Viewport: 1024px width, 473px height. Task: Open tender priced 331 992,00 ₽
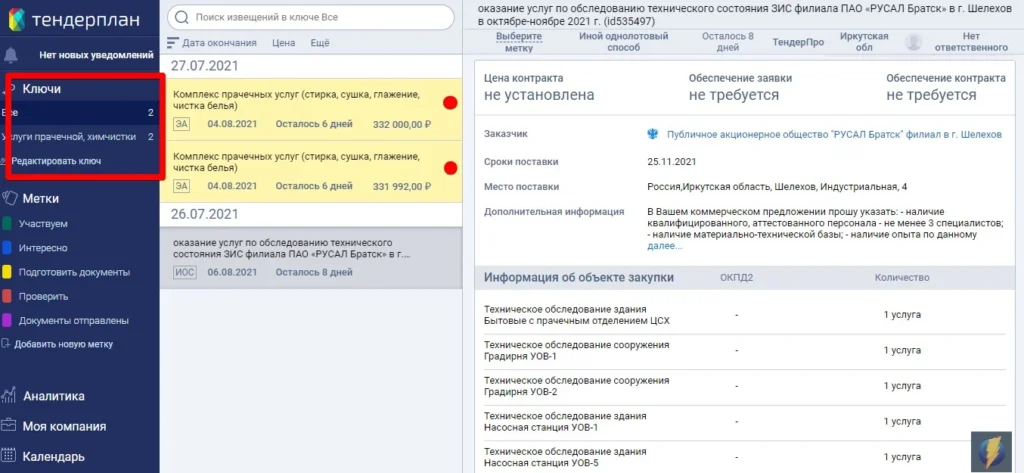[311, 172]
